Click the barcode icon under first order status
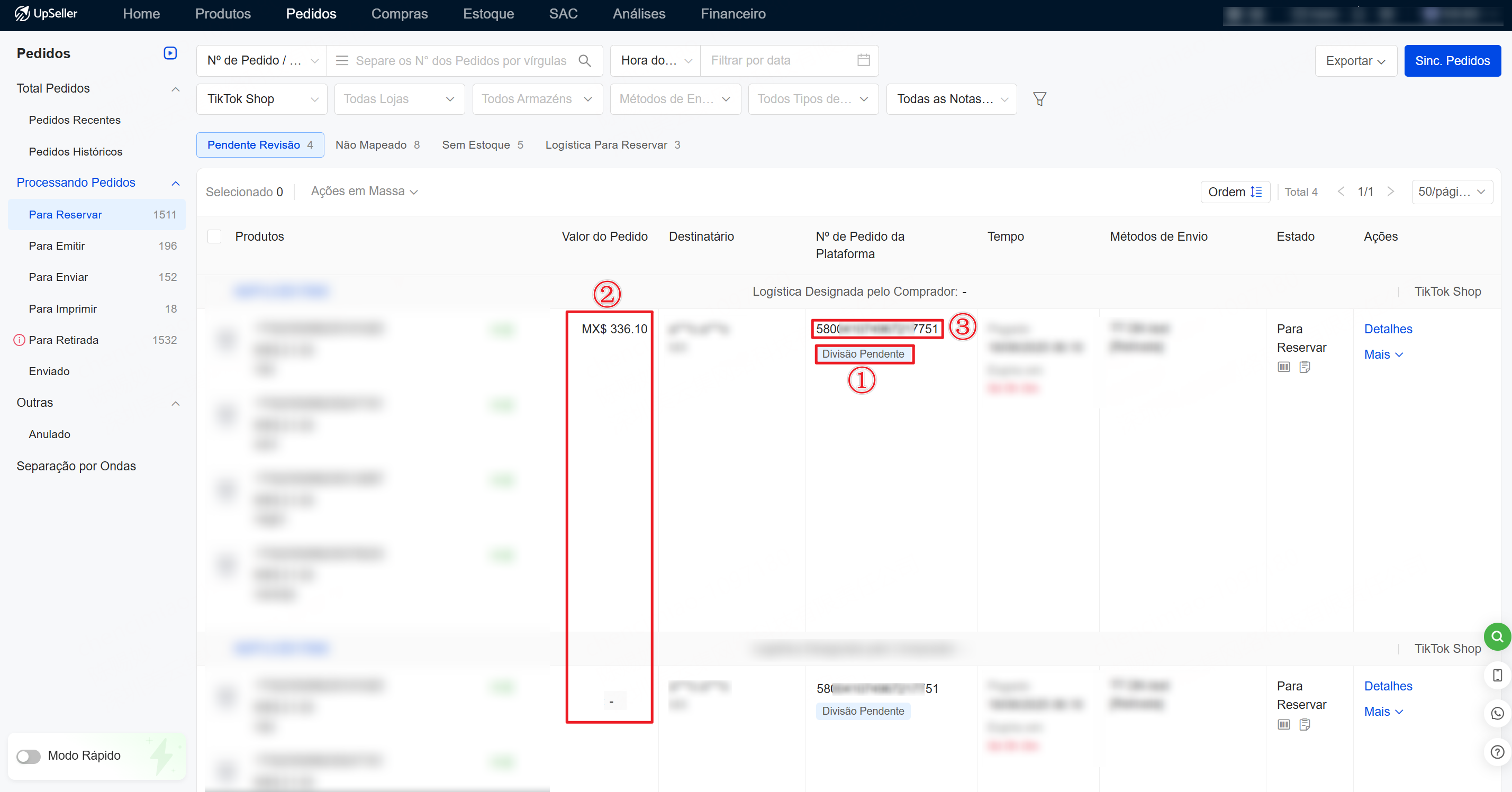The width and height of the screenshot is (1512, 792). (x=1284, y=367)
